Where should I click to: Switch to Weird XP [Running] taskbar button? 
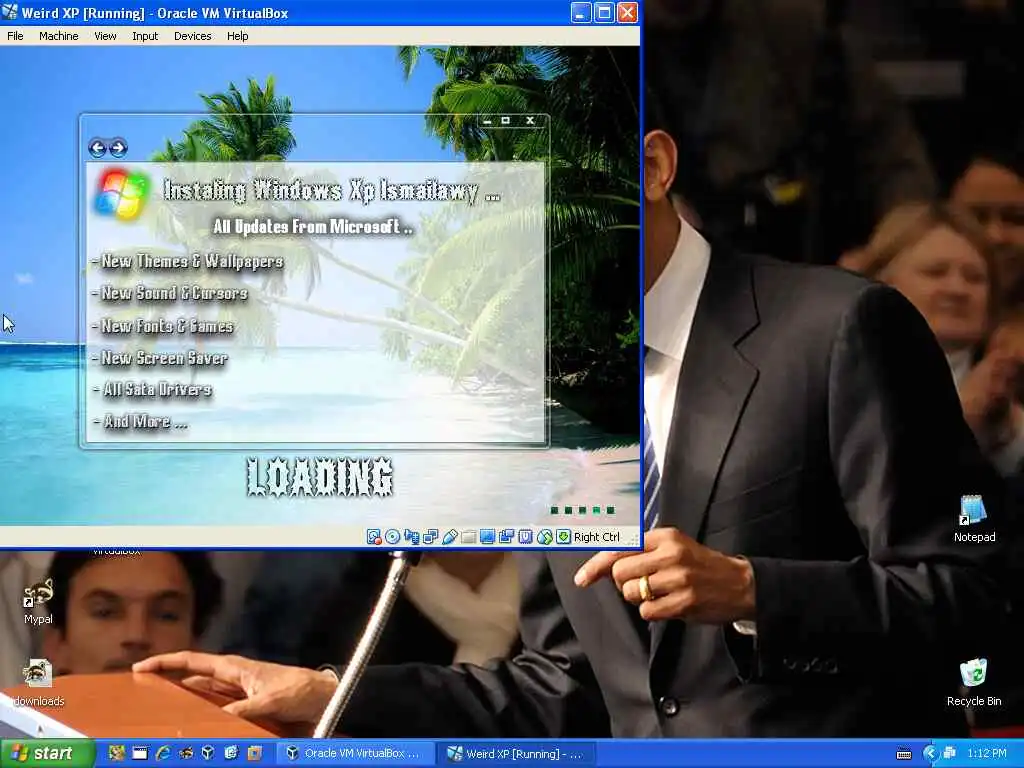tap(515, 753)
